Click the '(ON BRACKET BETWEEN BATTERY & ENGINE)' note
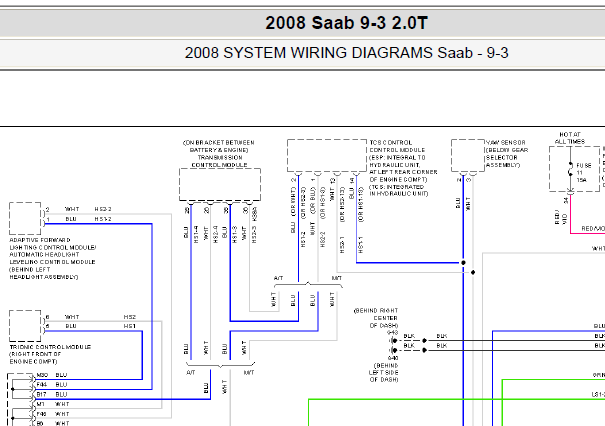This screenshot has height=426, width=605. tap(219, 146)
